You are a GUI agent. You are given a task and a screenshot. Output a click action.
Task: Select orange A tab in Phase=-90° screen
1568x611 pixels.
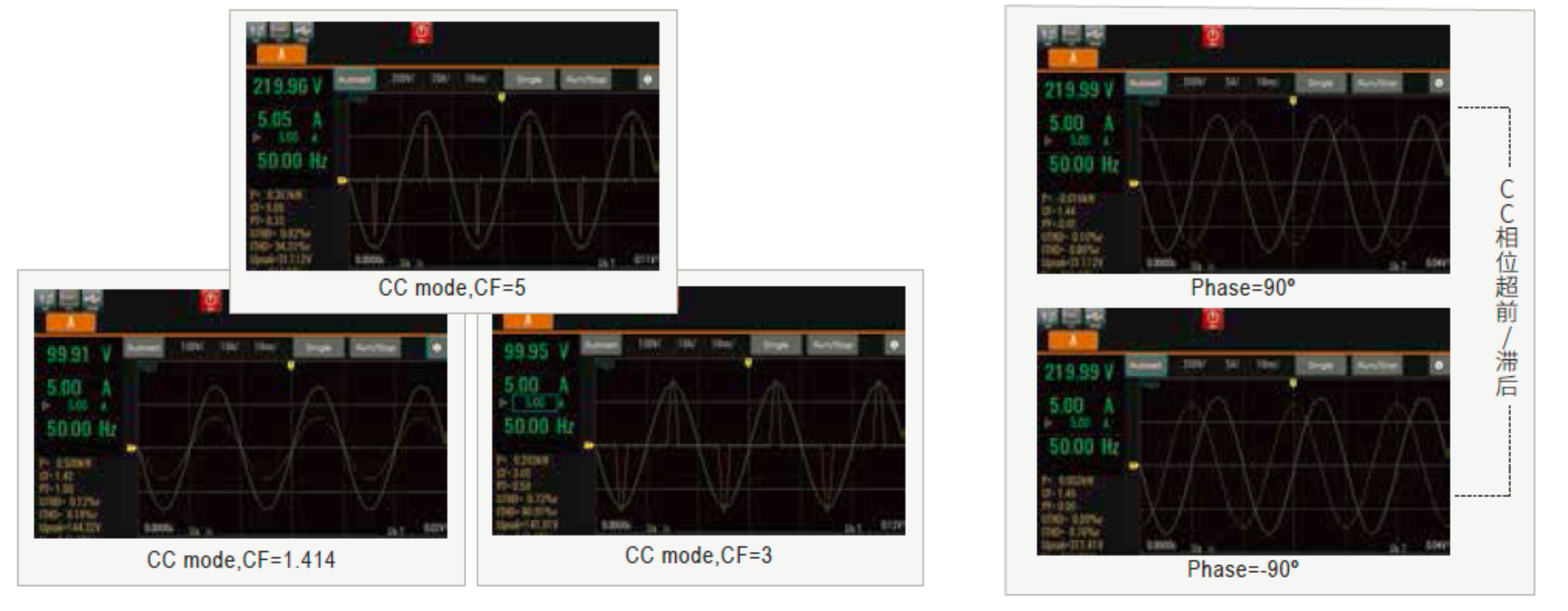pos(1073,341)
